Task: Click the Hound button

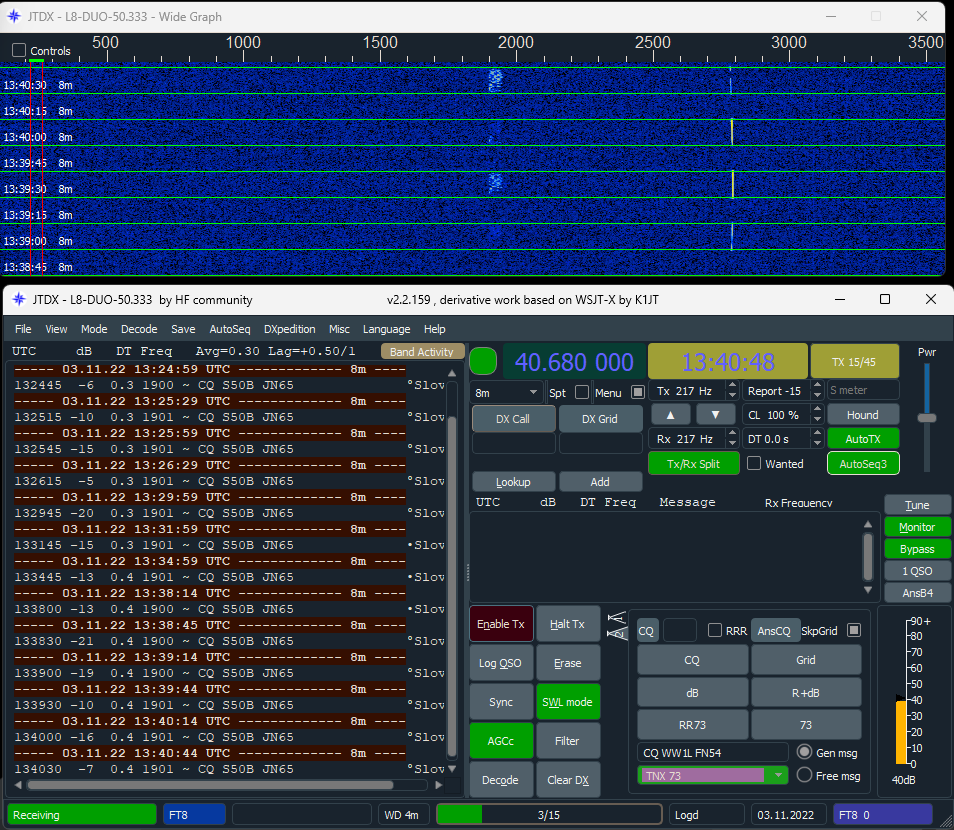Action: [x=863, y=415]
